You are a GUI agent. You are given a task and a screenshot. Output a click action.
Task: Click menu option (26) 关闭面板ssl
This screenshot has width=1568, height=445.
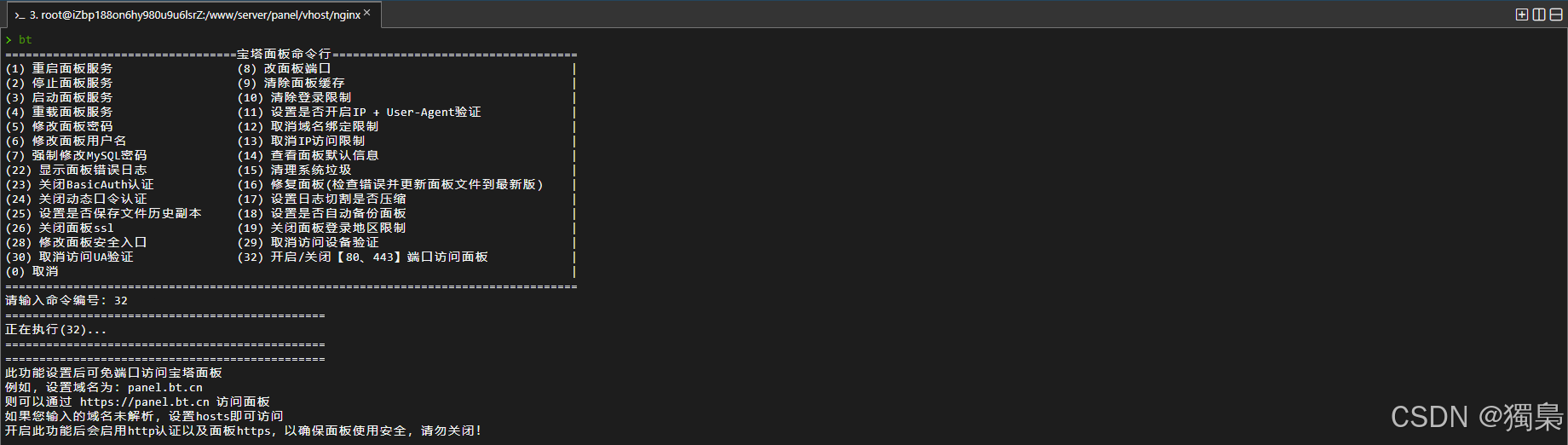(x=59, y=228)
